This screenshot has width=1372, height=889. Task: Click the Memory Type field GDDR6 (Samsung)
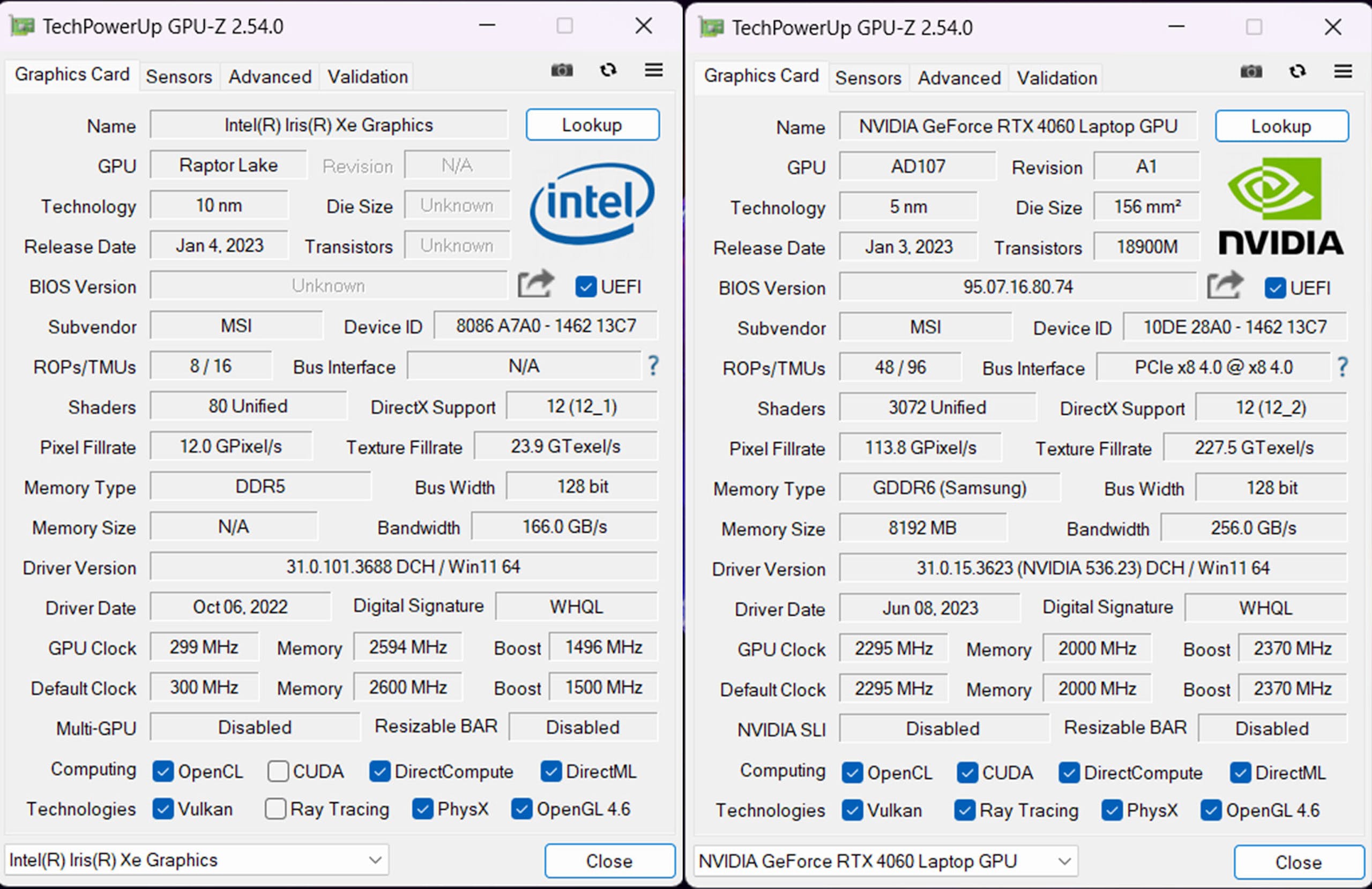click(950, 488)
